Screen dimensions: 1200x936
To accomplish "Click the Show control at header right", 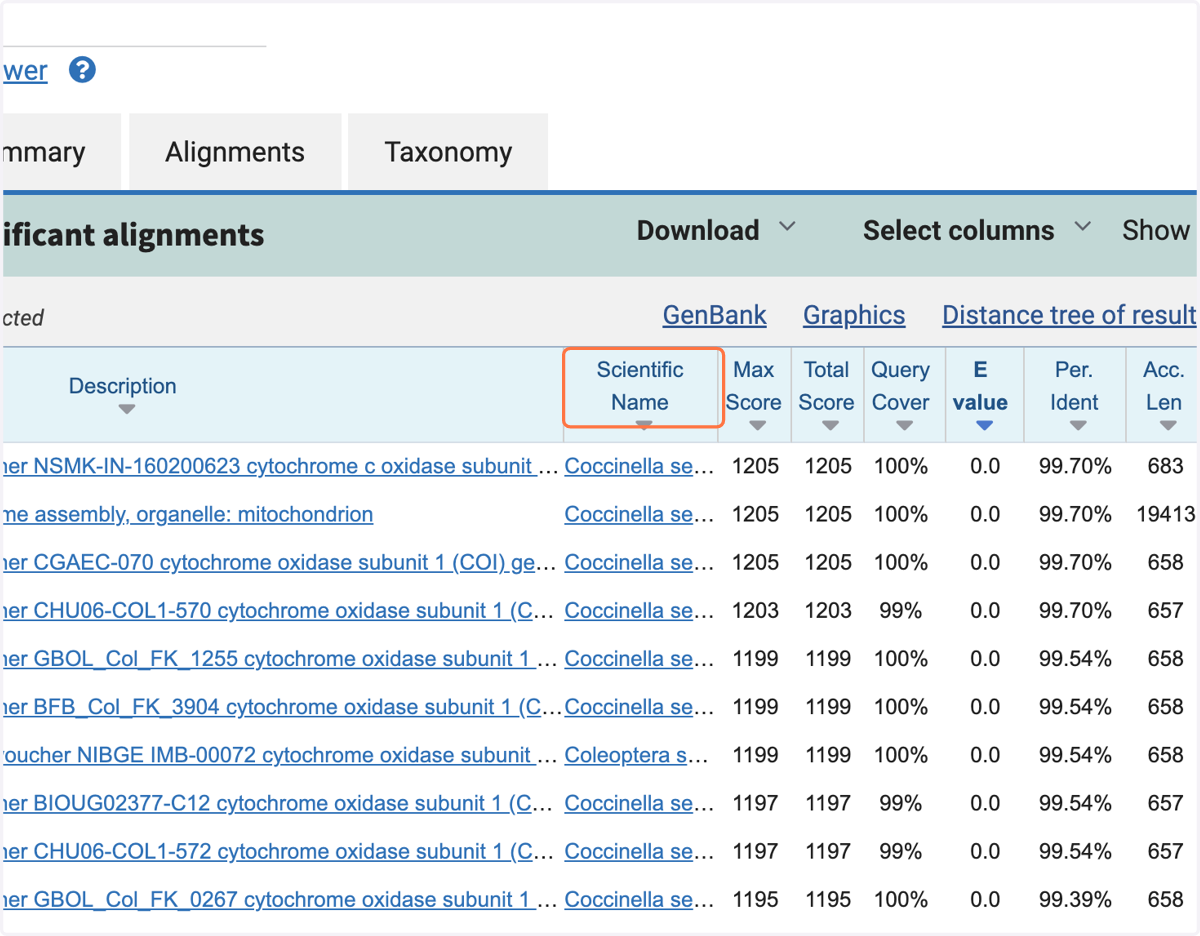I will (1156, 230).
